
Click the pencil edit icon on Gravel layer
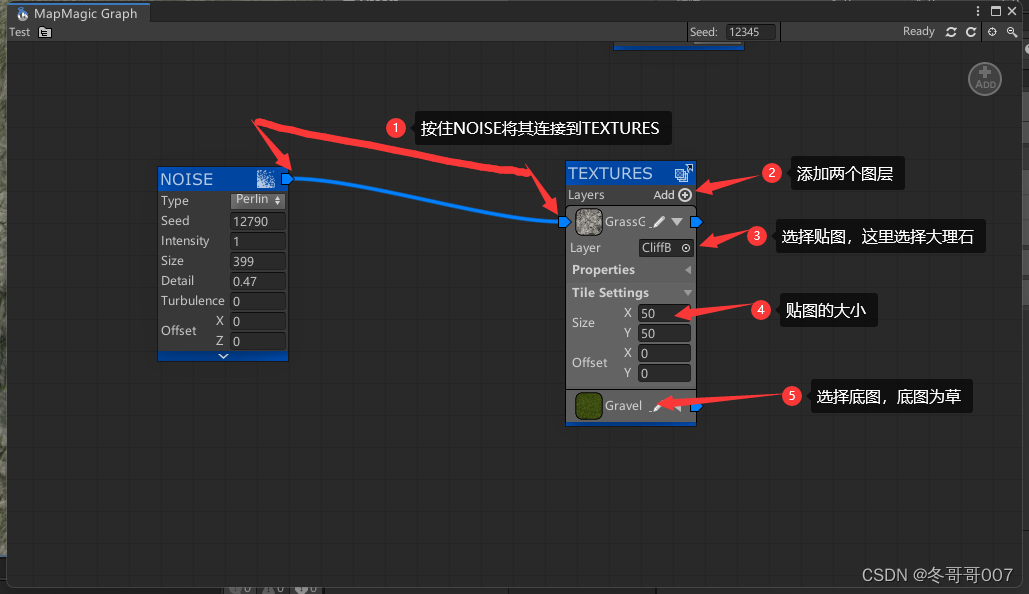[x=657, y=406]
